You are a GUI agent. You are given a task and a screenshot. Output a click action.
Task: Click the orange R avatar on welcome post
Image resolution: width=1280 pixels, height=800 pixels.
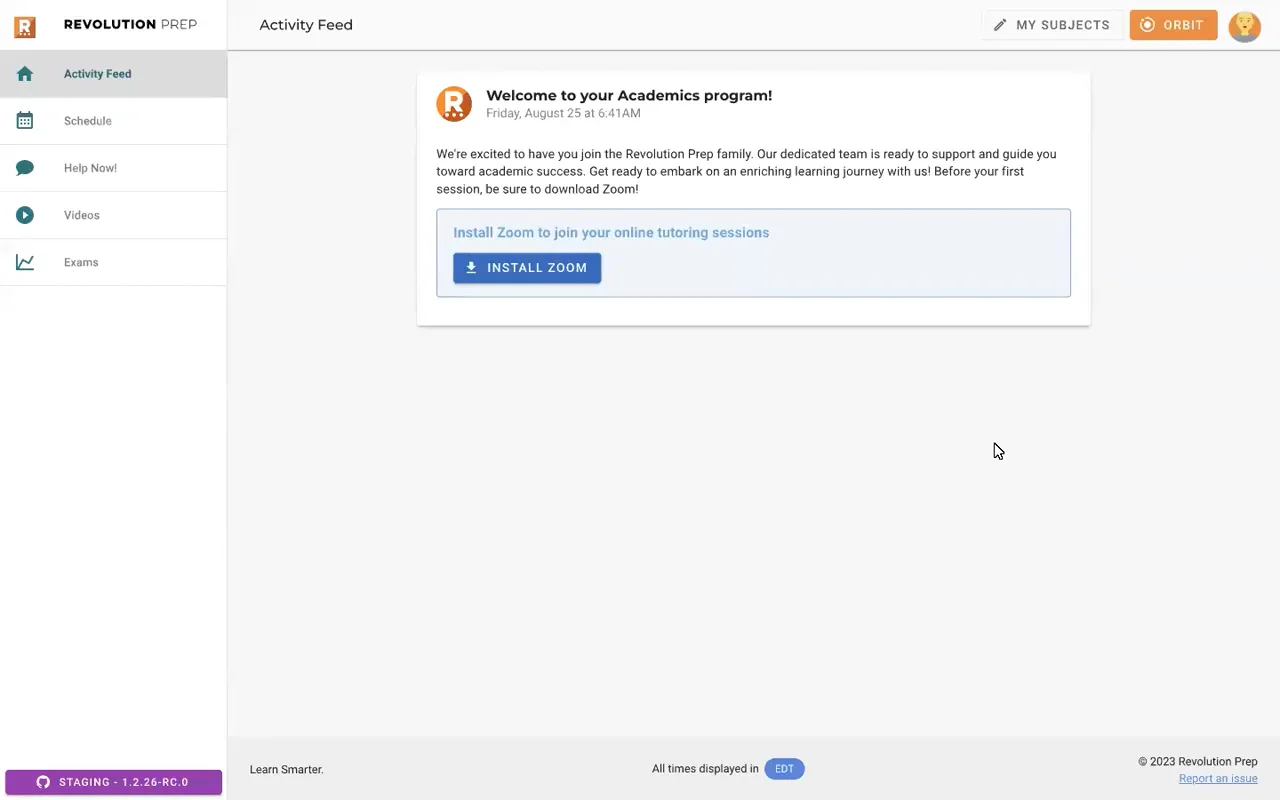[x=454, y=104]
